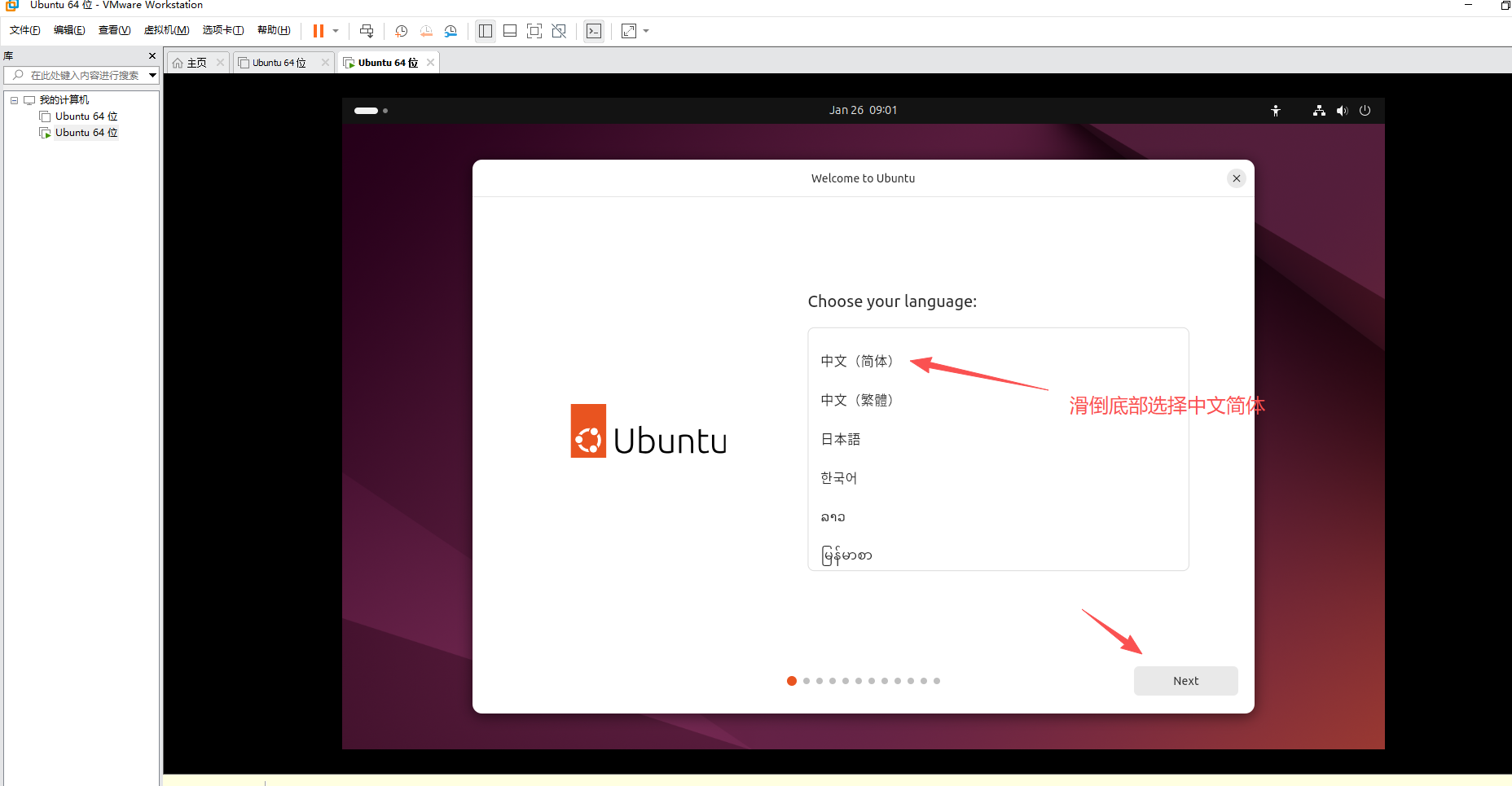Image resolution: width=1512 pixels, height=786 pixels.
Task: Select the Lao ລາວ language option
Action: (998, 517)
